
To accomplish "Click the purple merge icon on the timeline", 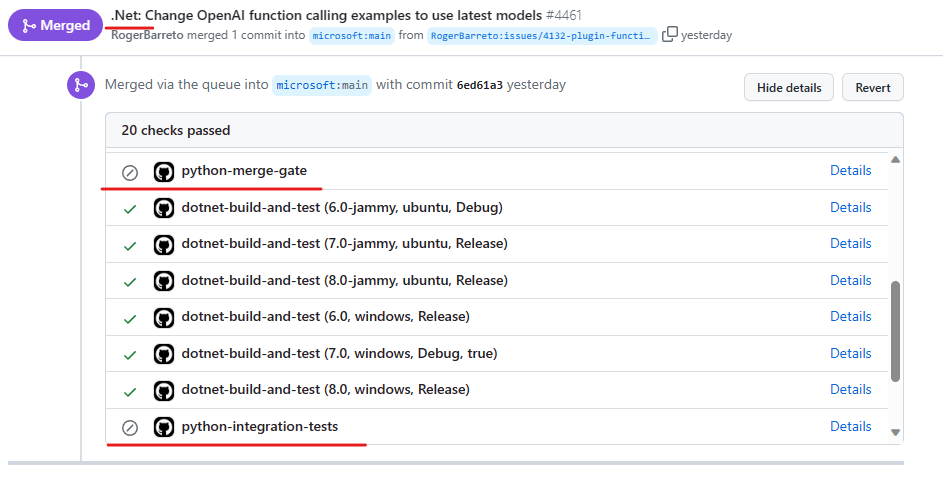I will (x=81, y=85).
